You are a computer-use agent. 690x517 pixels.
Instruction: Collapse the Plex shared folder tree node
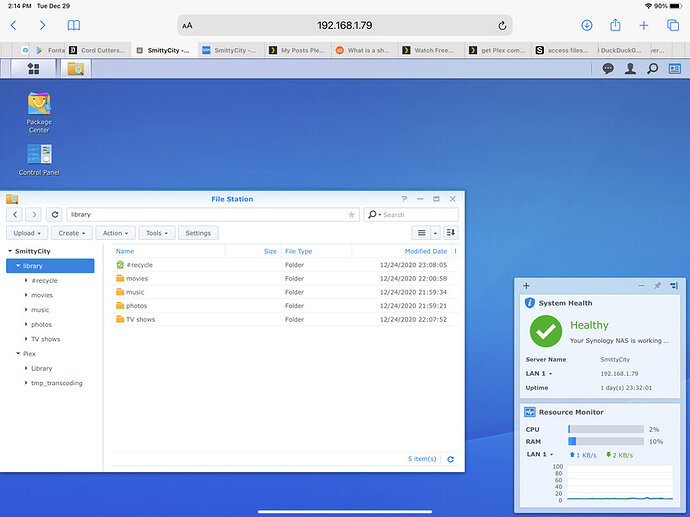[18, 353]
